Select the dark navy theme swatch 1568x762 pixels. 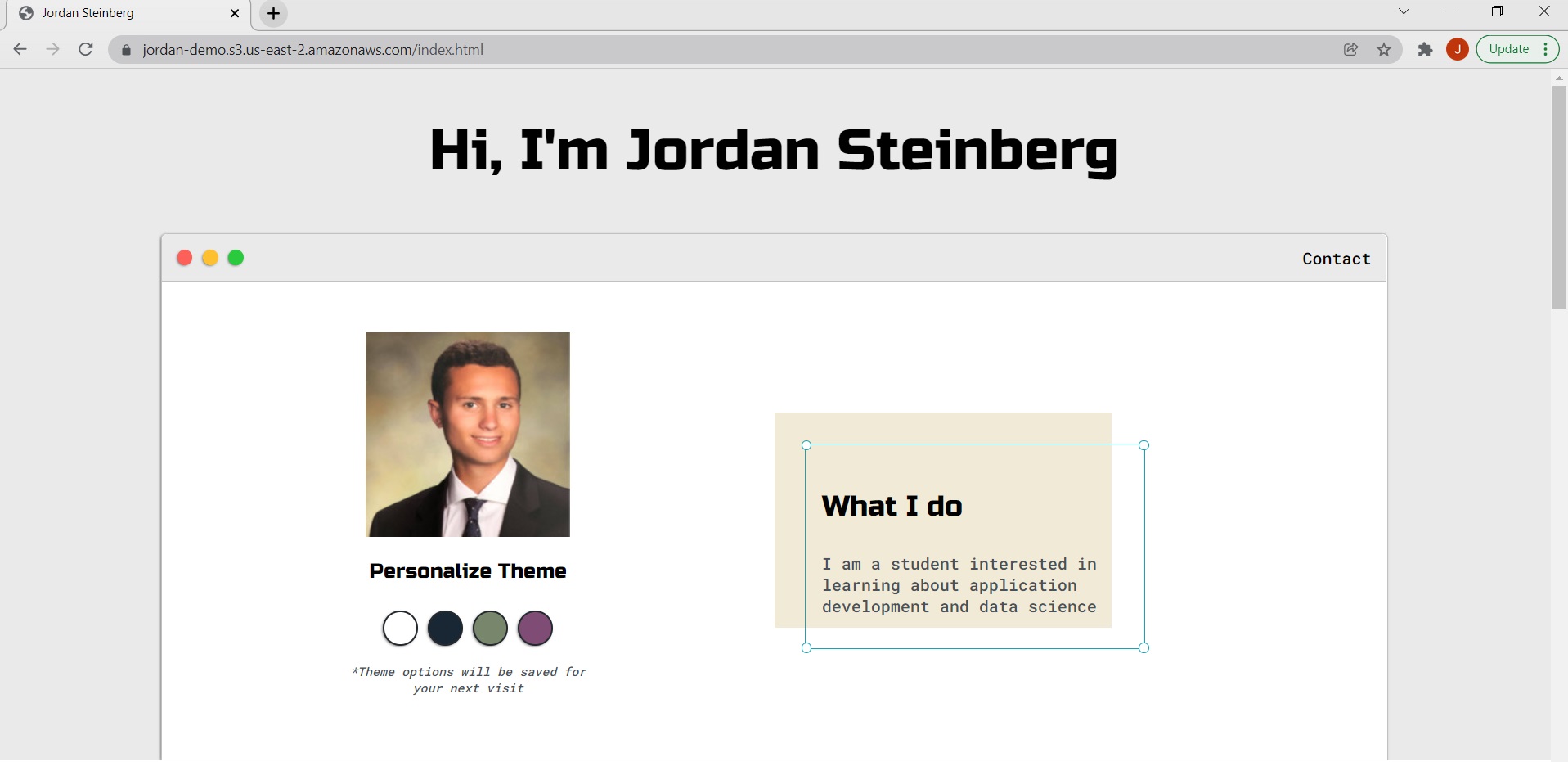pyautogui.click(x=445, y=629)
